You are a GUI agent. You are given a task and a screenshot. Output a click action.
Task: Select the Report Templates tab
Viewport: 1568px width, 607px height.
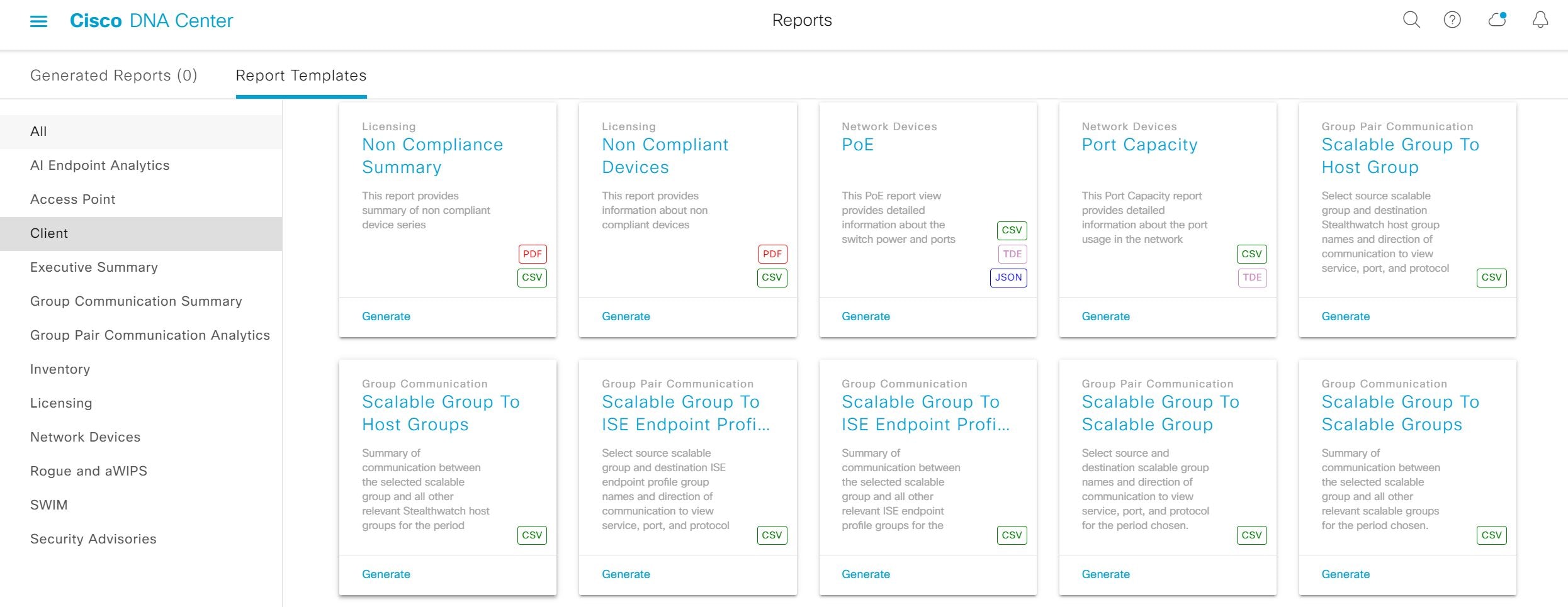click(x=301, y=75)
